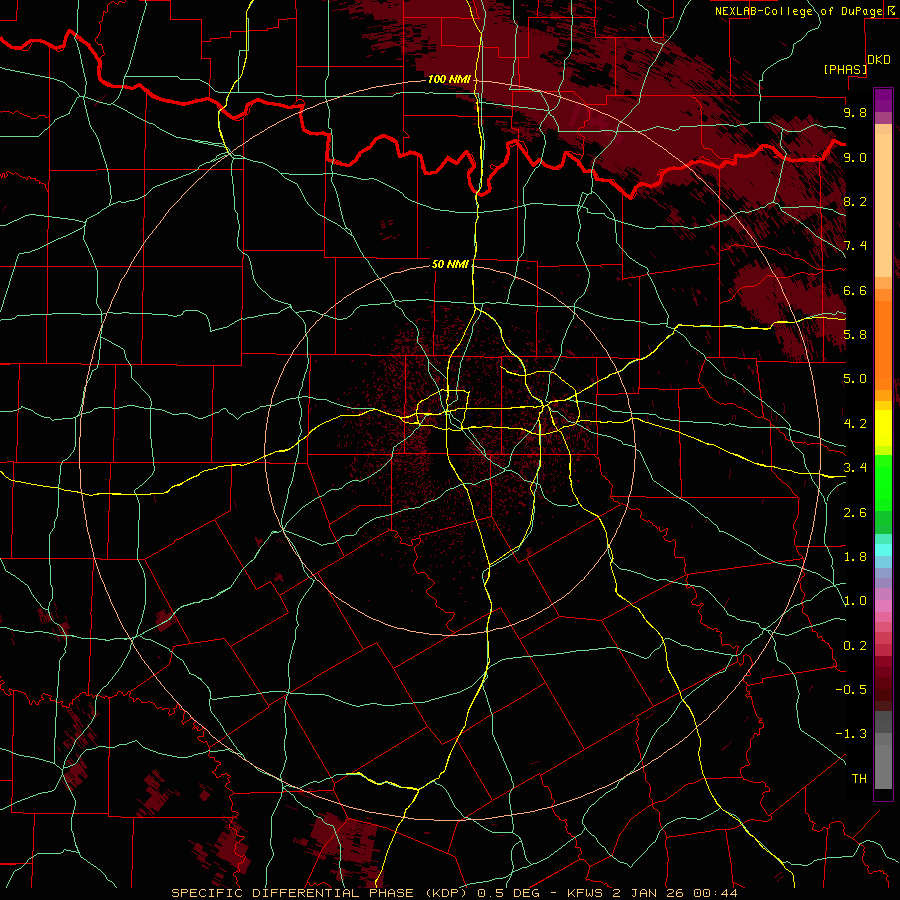Select the -0.5 value on the scale
The height and width of the screenshot is (900, 900).
851,690
